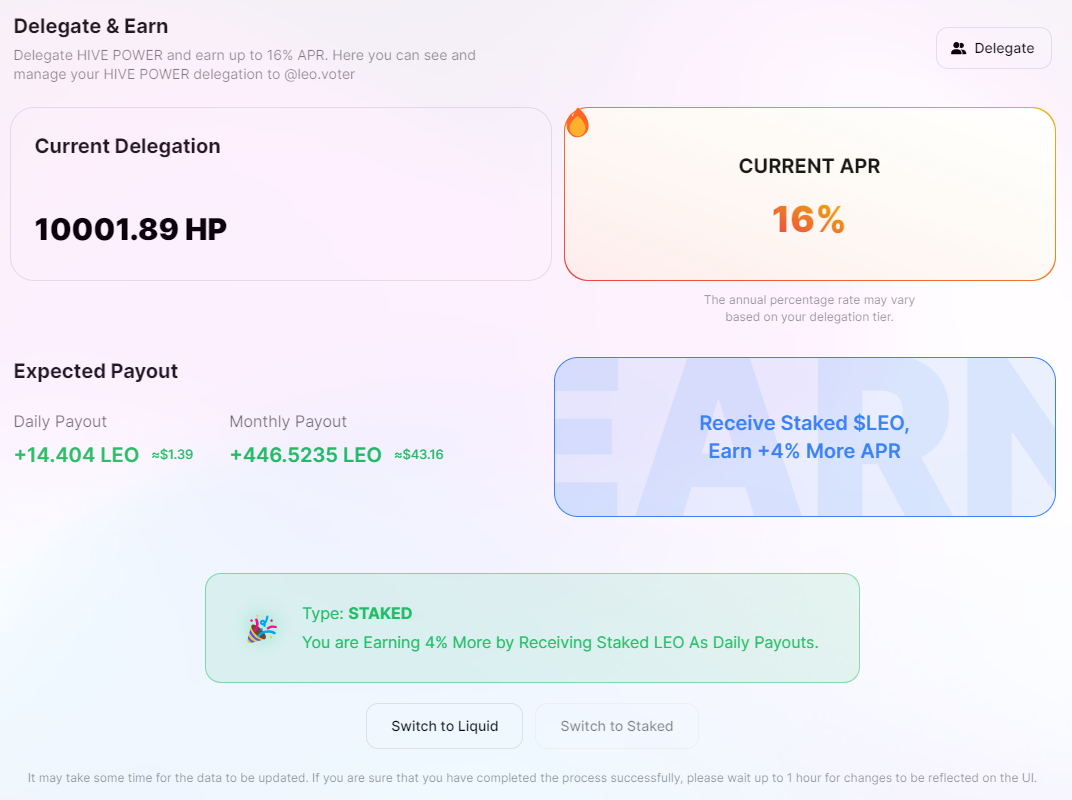Click the Delegate & Earn page title

coord(91,26)
